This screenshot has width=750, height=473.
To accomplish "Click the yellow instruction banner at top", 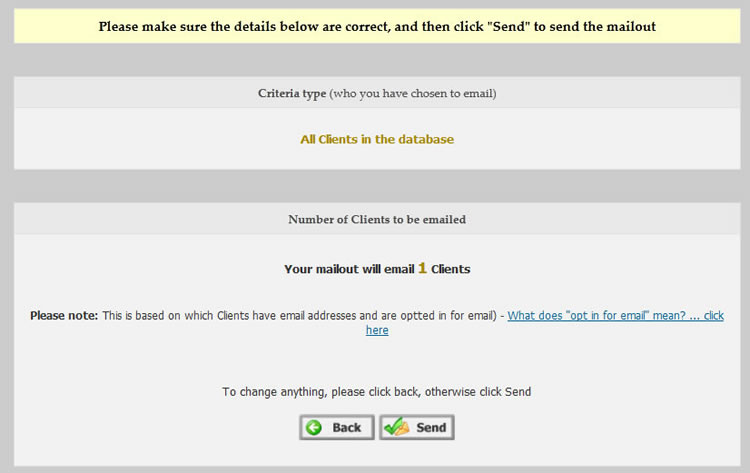I will [377, 26].
